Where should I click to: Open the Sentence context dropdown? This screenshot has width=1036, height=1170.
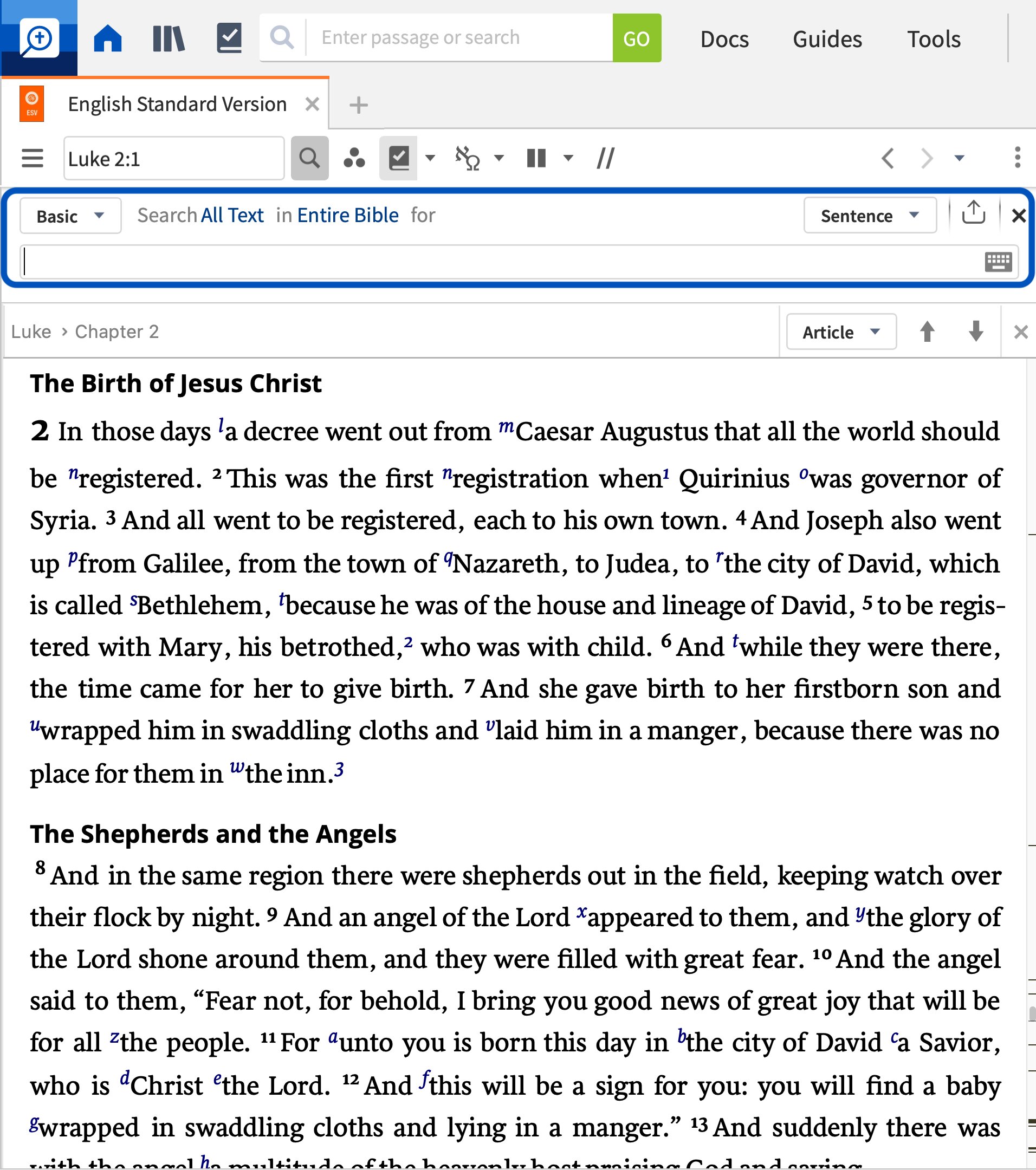coord(870,215)
